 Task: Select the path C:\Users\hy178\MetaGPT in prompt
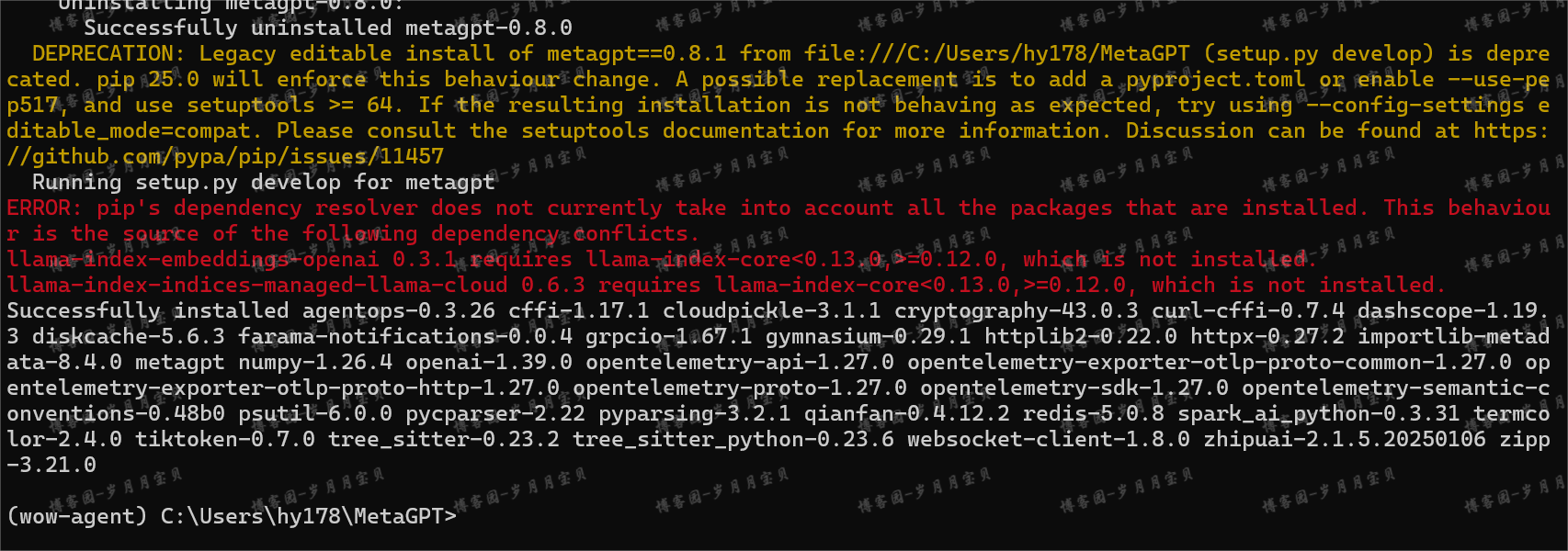pos(302,516)
